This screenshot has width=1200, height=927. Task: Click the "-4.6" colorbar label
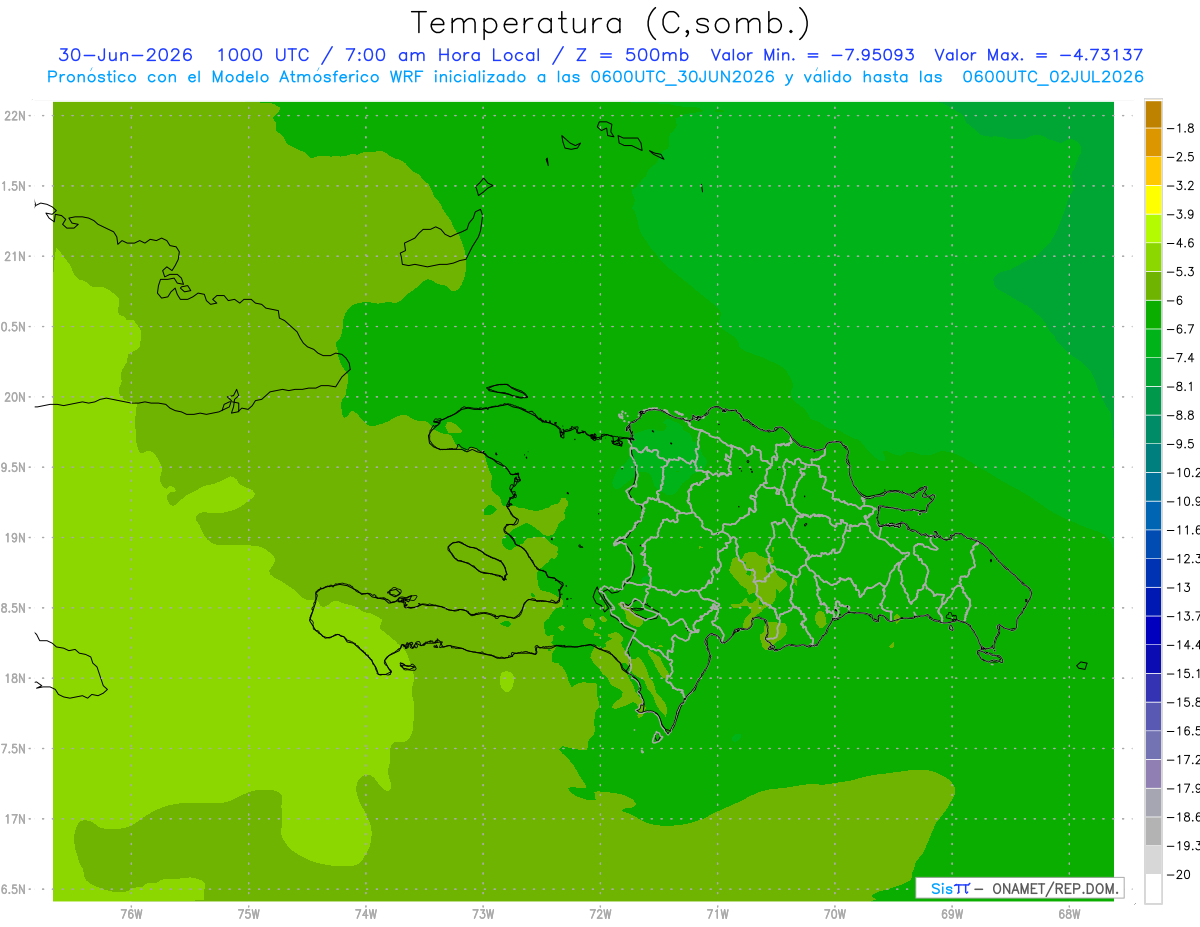(1181, 242)
